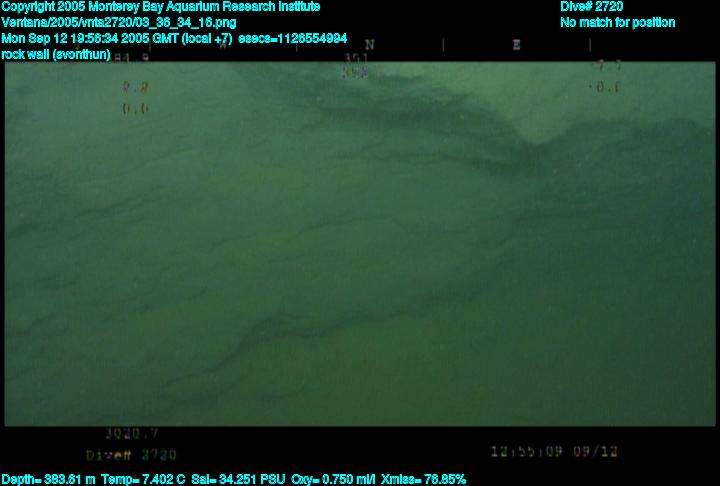Click the 12:55:09 09/12 video timecode
720x486 pixels.
555,452
